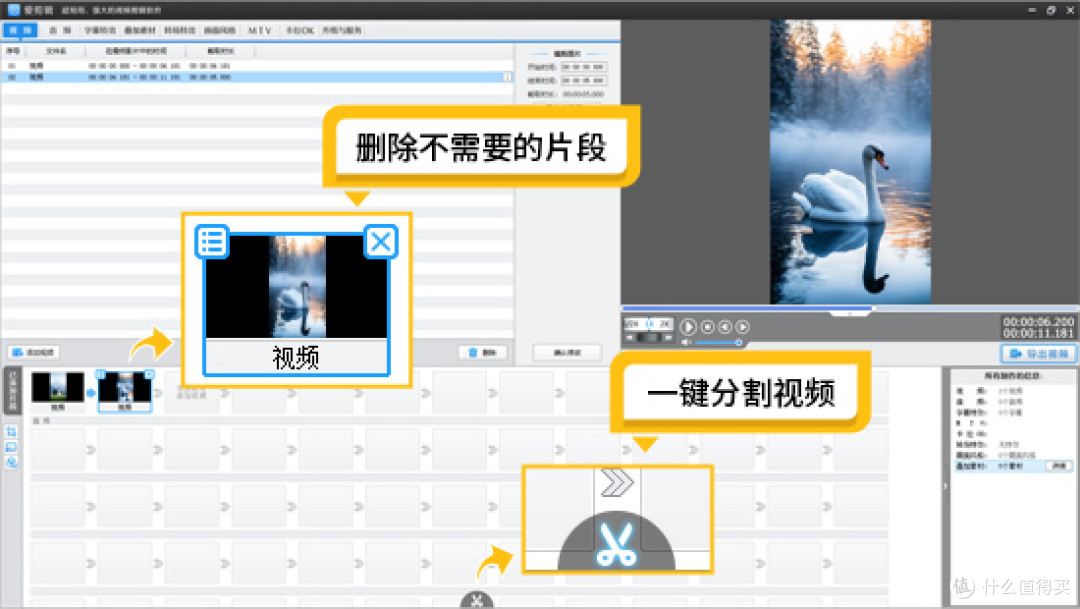Mute the preview with the speaker icon
The image size is (1080, 609).
(686, 342)
